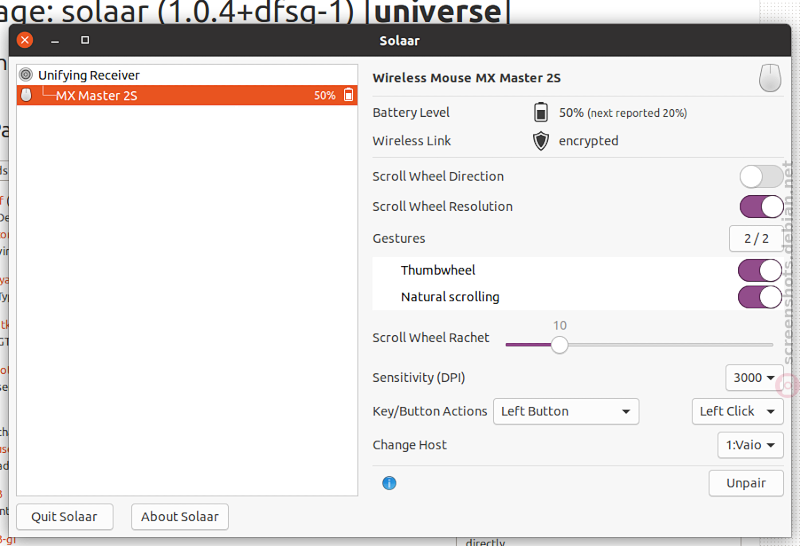Click the 50% battery text in device list
Screen dimensions: 800x546
pyautogui.click(x=324, y=95)
